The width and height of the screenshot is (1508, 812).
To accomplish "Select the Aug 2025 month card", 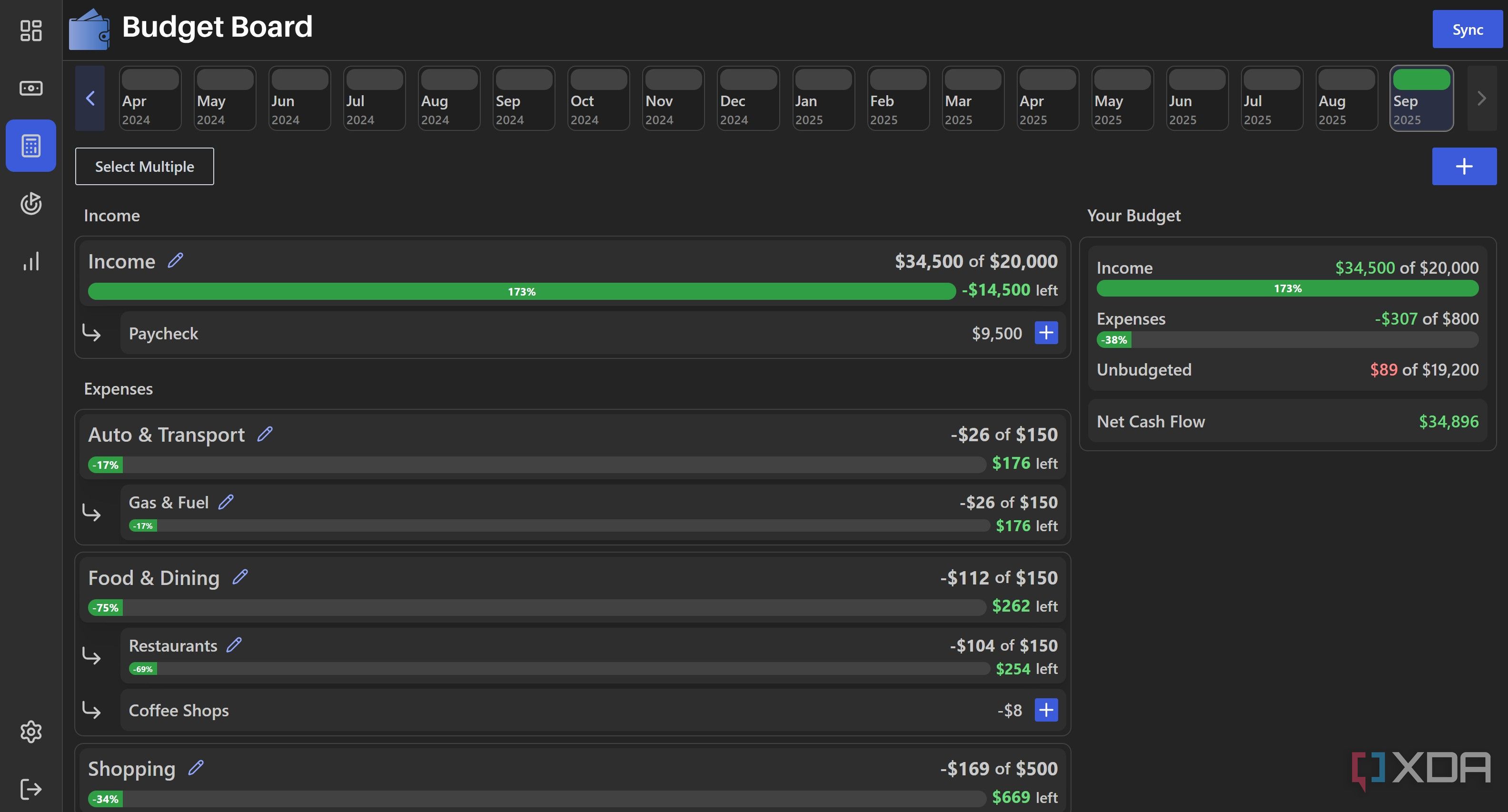I will [1347, 98].
